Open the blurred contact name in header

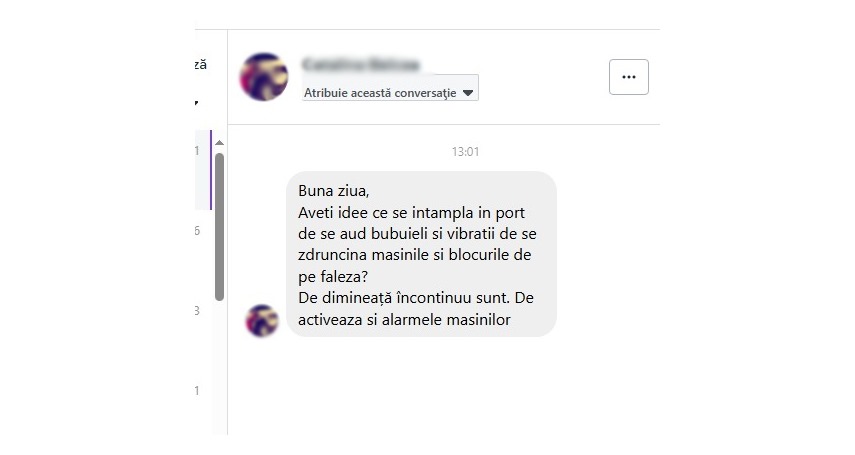point(362,64)
